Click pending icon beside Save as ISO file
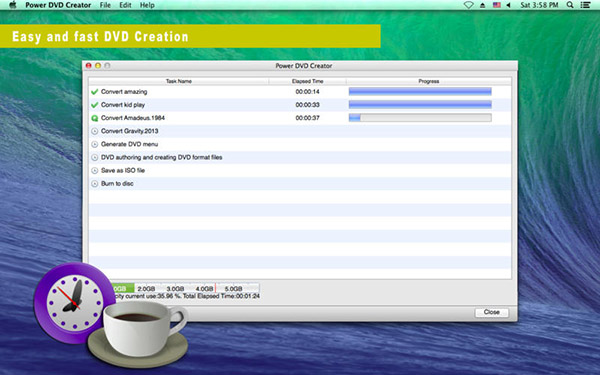This screenshot has height=375, width=600. (x=95, y=171)
